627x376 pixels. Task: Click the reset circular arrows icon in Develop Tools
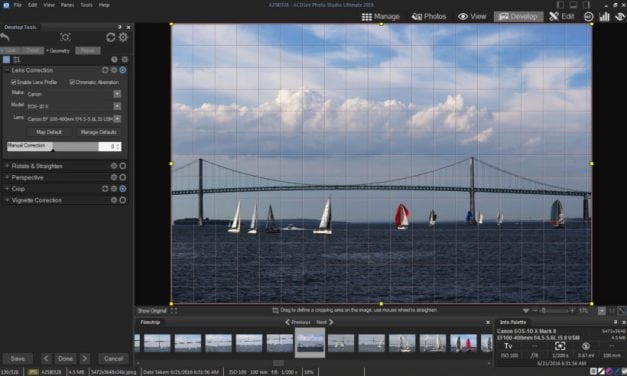click(x=110, y=37)
